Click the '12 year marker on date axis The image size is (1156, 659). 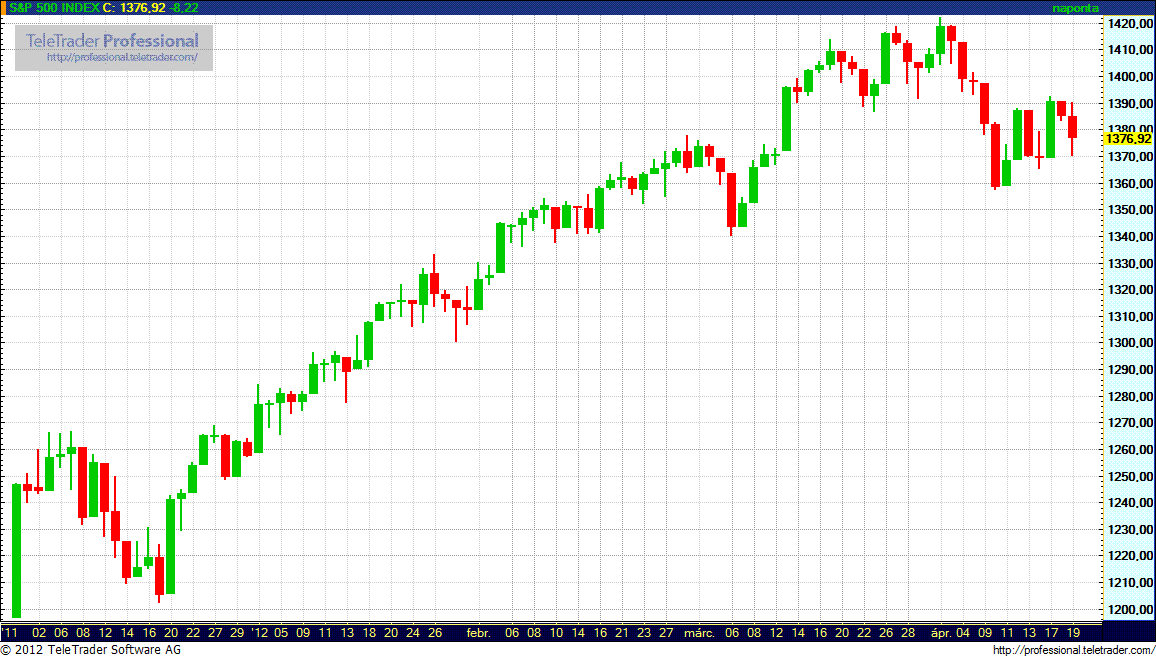260,632
